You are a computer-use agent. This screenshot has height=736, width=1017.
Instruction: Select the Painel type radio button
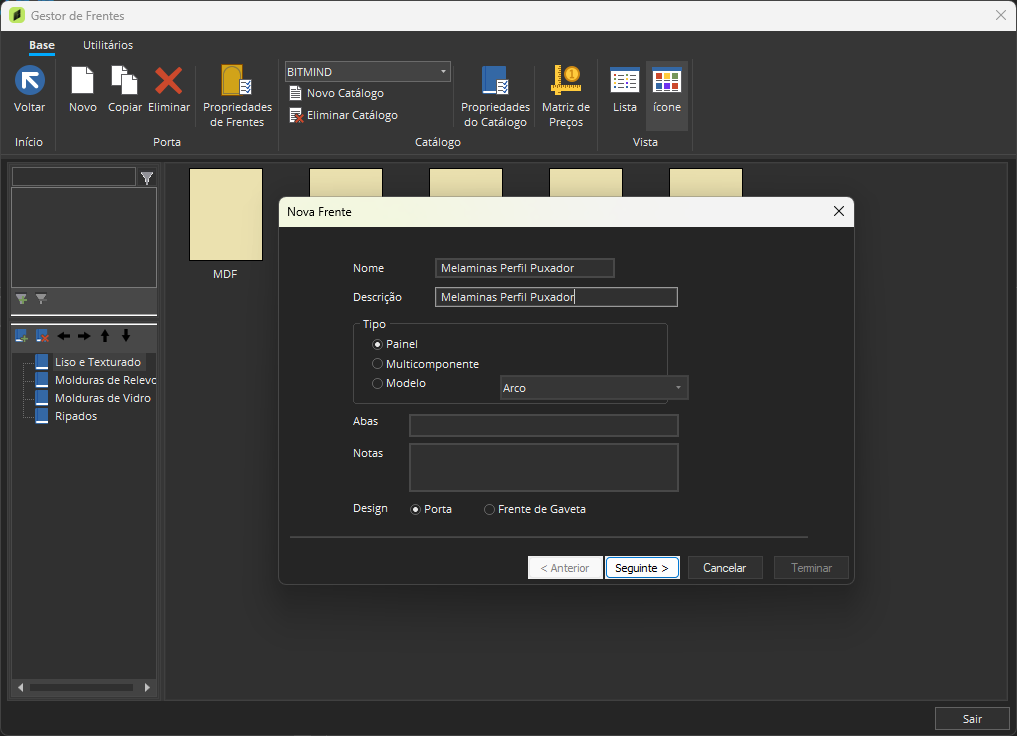377,344
